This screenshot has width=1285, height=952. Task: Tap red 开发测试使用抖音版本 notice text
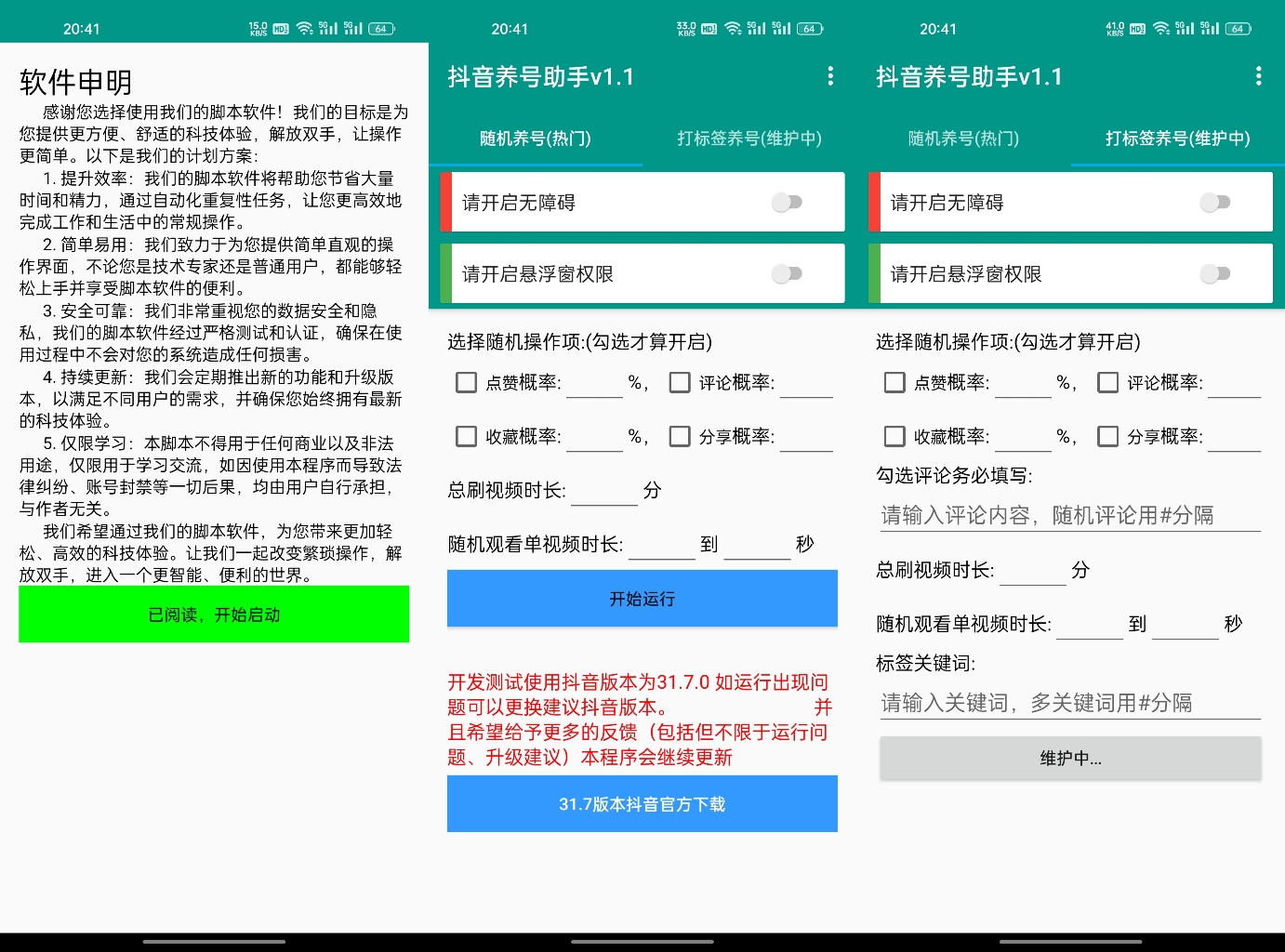click(x=640, y=720)
